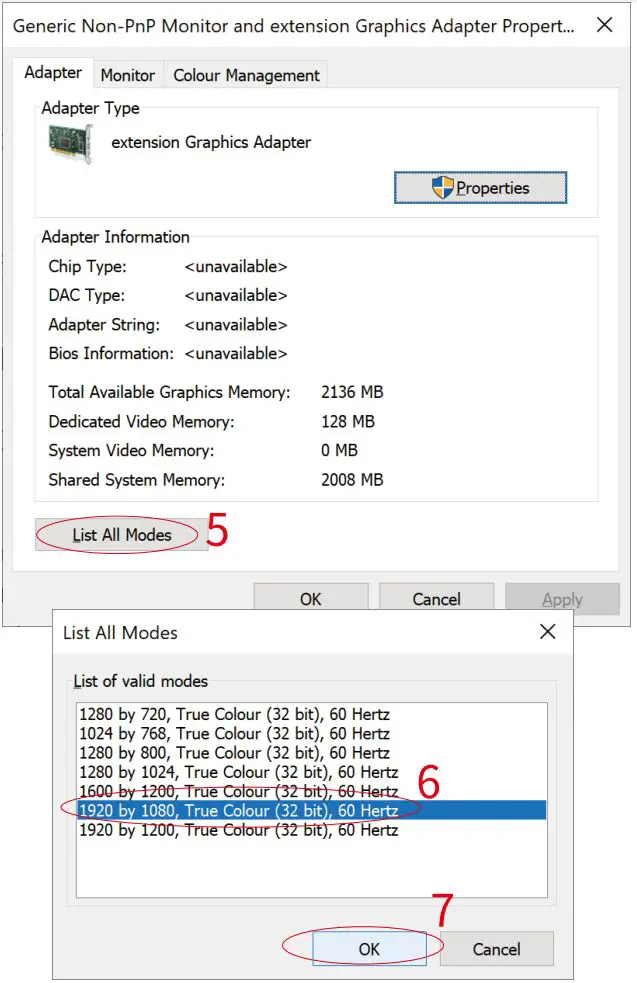Screen dimensions: 637x983
Task: Click the Bios Information unavailable value
Action: [236, 354]
